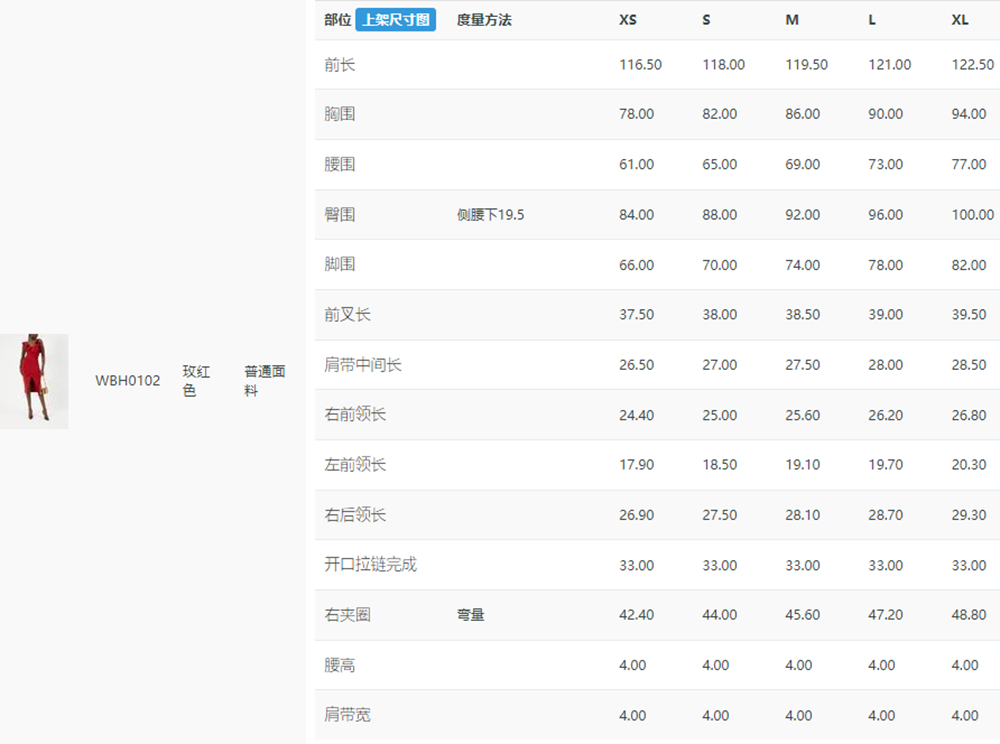Select the 左前领长 row label
The width and height of the screenshot is (1000, 744).
pyautogui.click(x=355, y=465)
